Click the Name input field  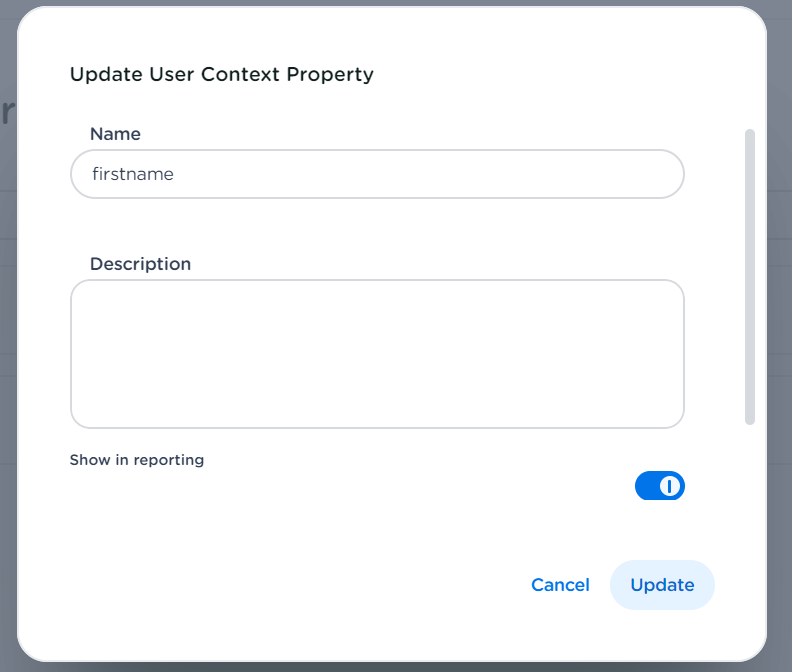pyautogui.click(x=377, y=174)
